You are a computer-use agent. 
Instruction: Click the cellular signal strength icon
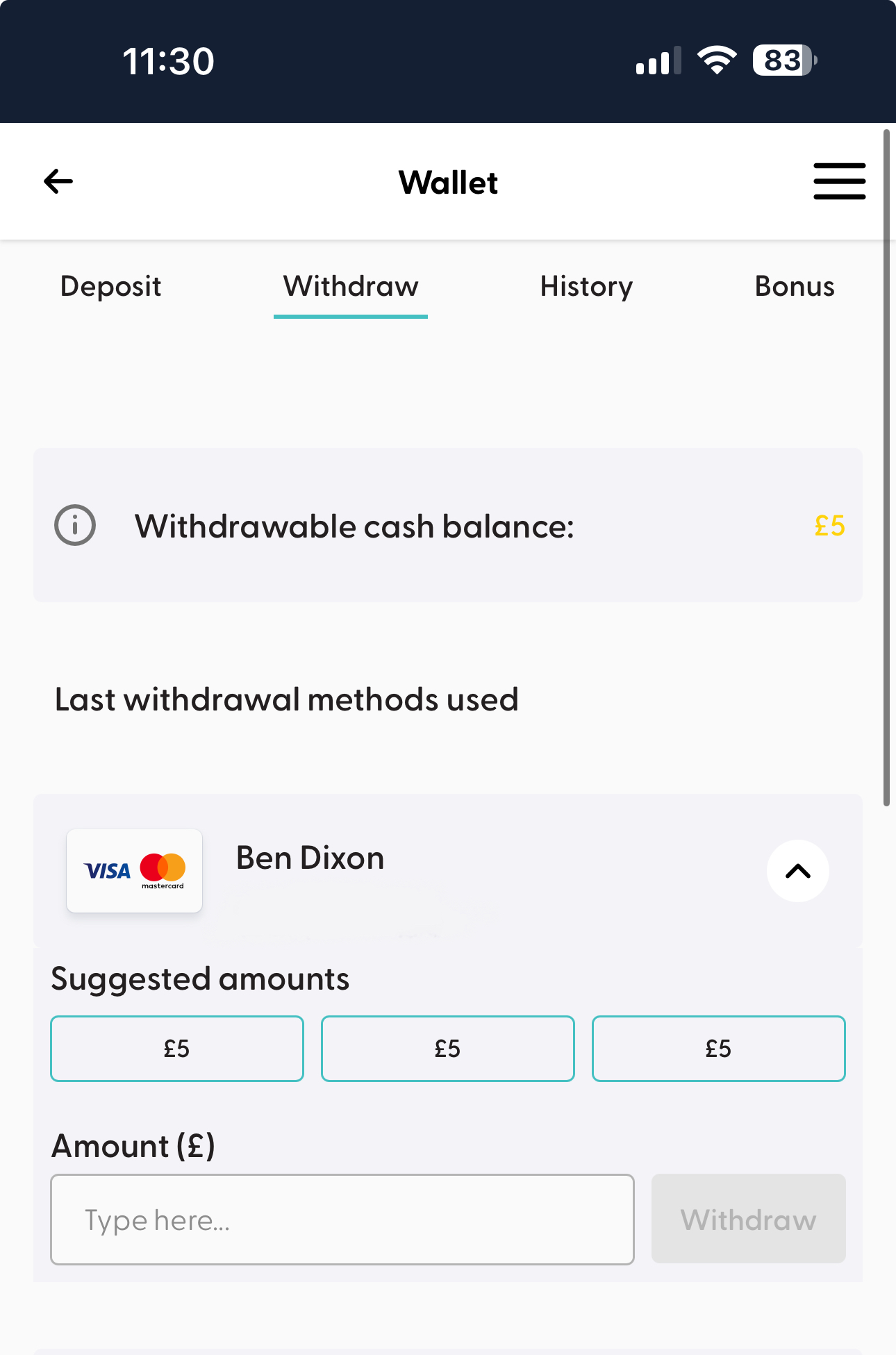[x=656, y=61]
